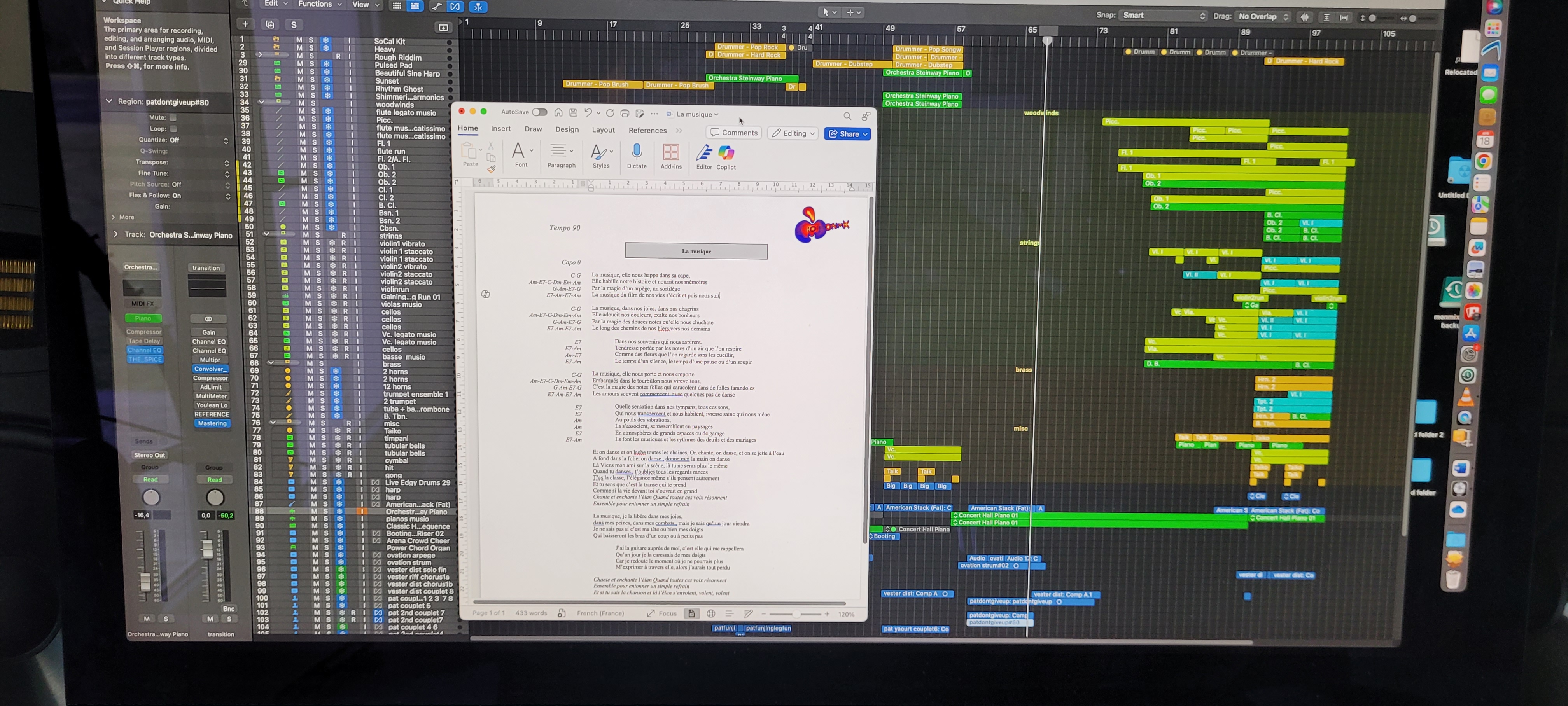The width and height of the screenshot is (1568, 706).
Task: Click the Comments button in Word
Action: 734,133
